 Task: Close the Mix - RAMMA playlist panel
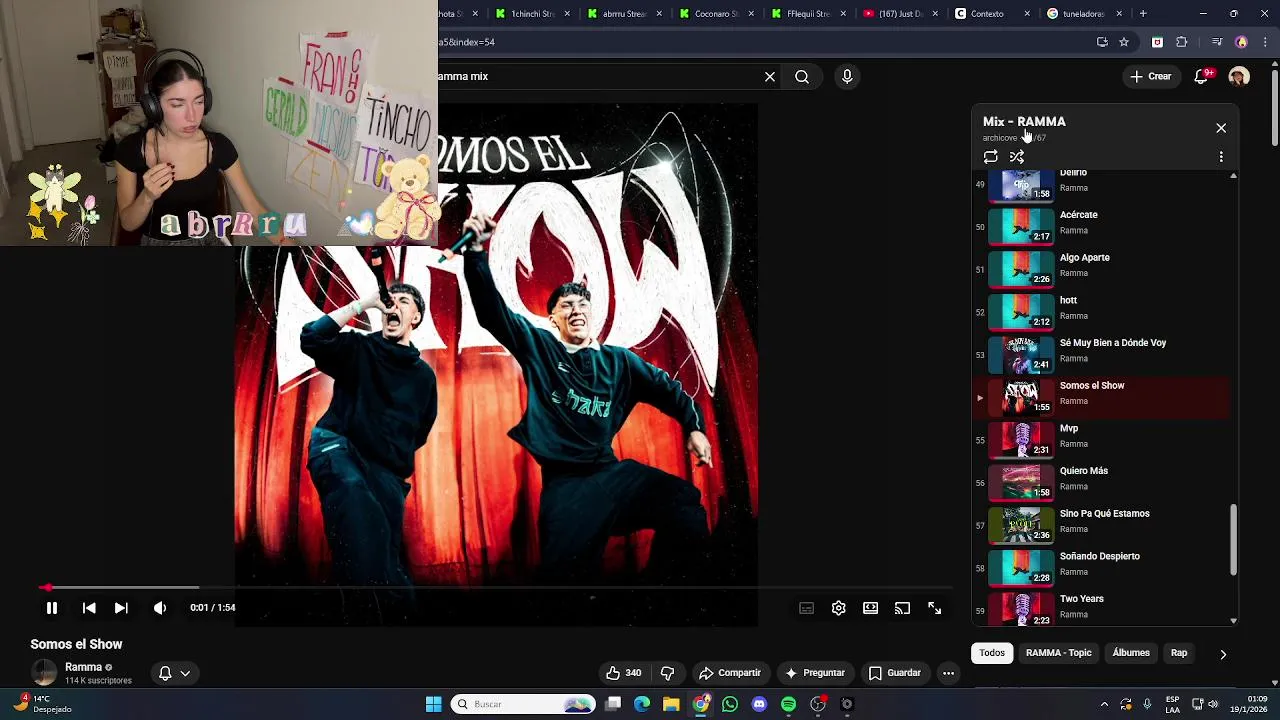point(1221,128)
